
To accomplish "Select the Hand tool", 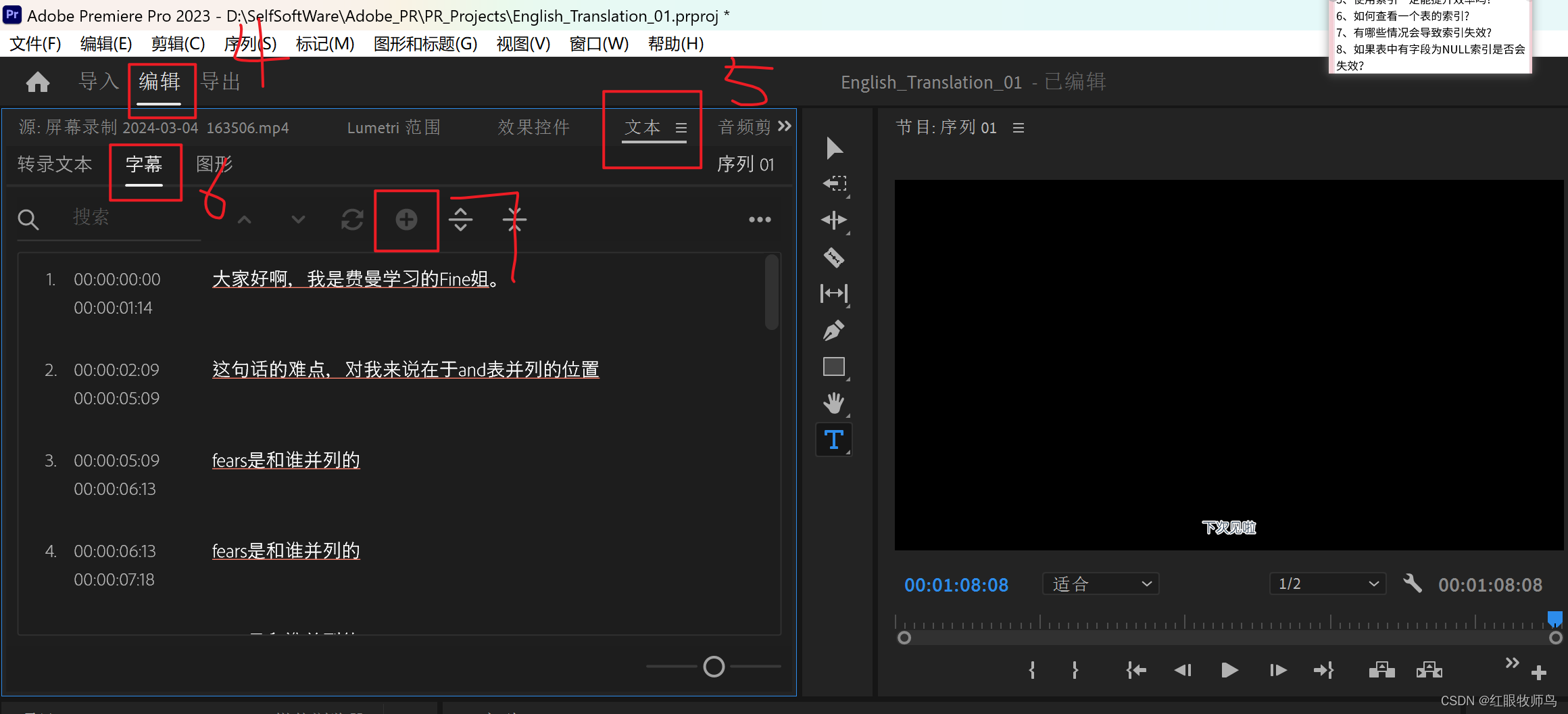I will [834, 403].
